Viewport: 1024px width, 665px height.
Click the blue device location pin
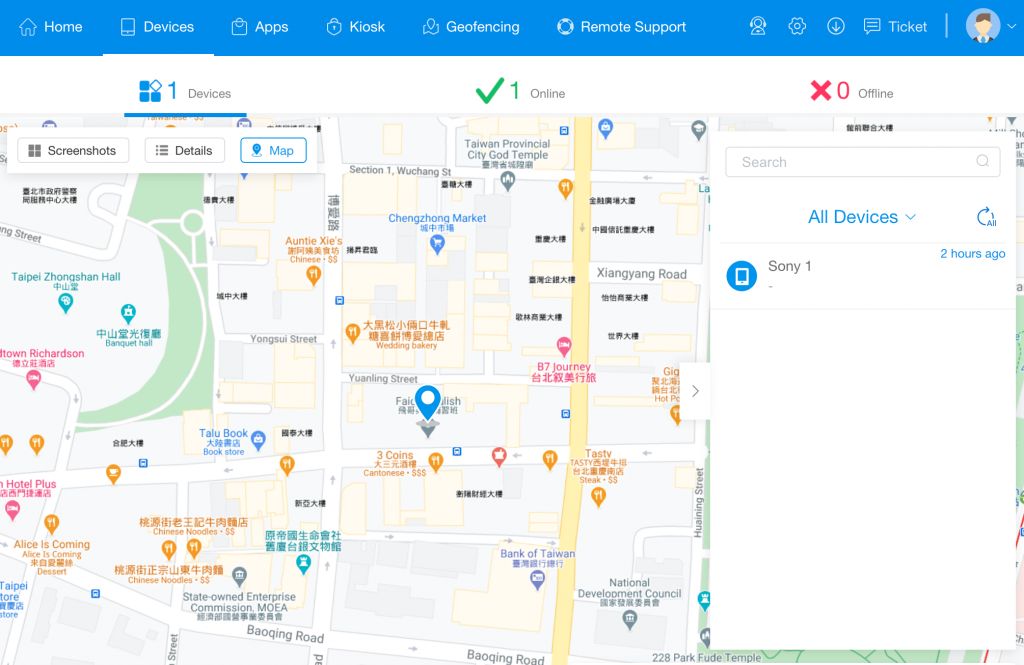point(428,403)
